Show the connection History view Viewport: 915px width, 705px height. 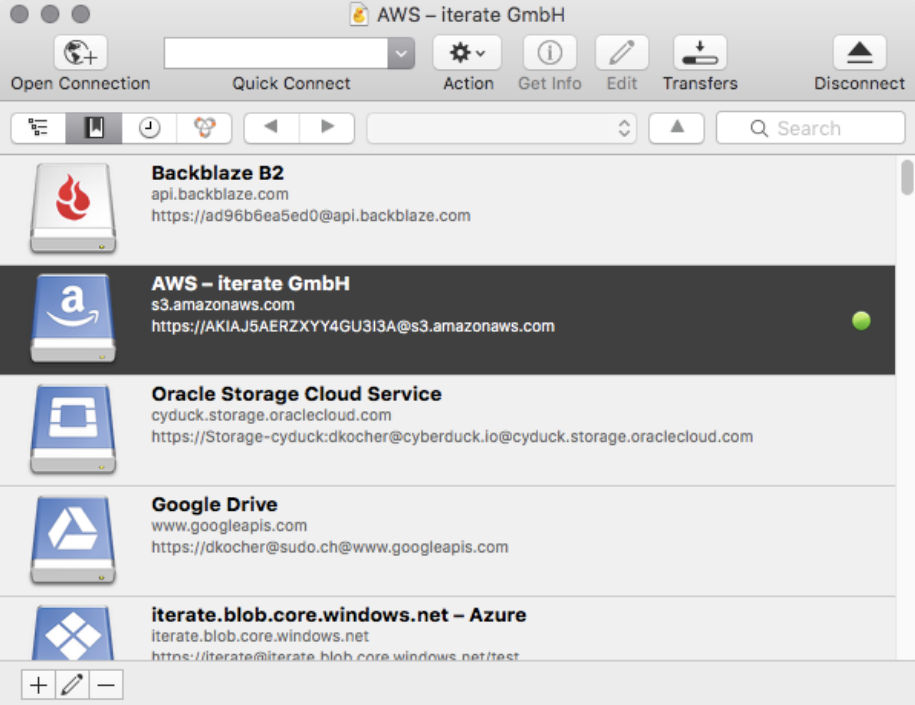(149, 128)
